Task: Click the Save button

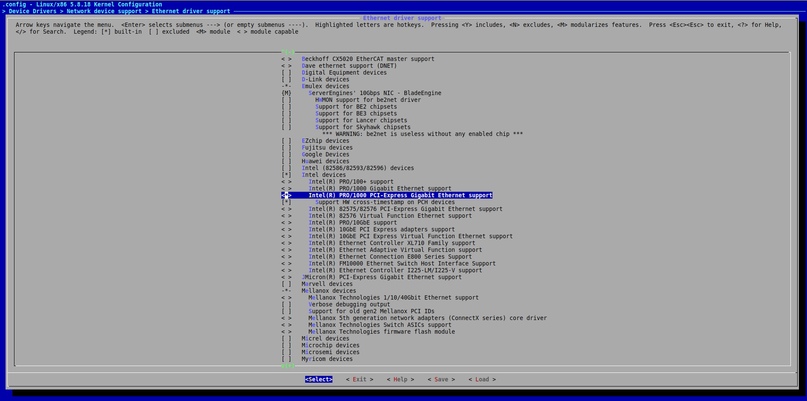Action: point(441,379)
